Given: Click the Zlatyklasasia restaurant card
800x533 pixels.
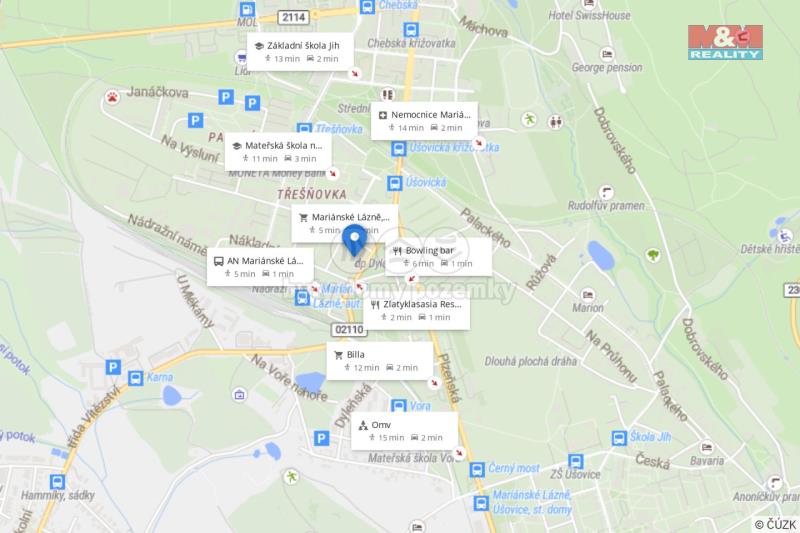Looking at the screenshot, I should coord(416,311).
